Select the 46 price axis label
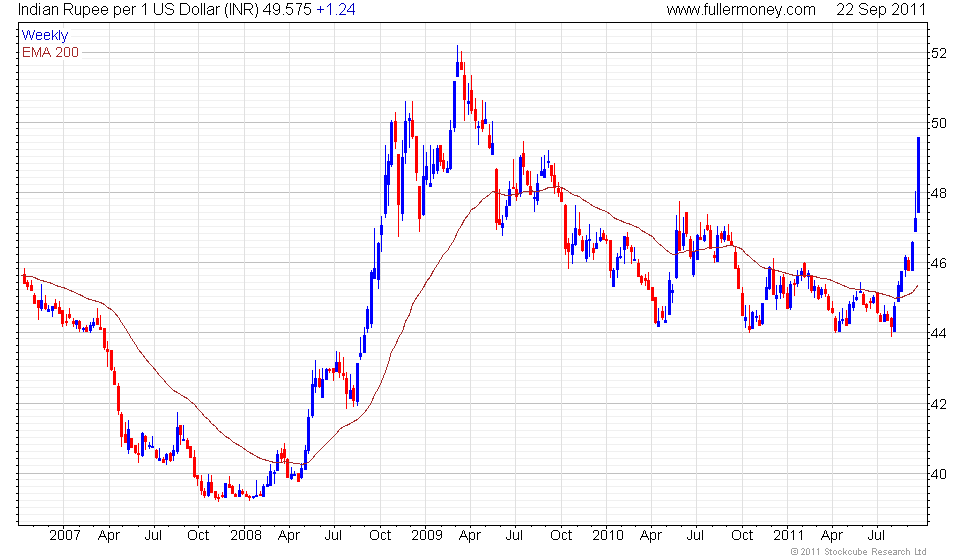The image size is (980, 560). point(938,263)
